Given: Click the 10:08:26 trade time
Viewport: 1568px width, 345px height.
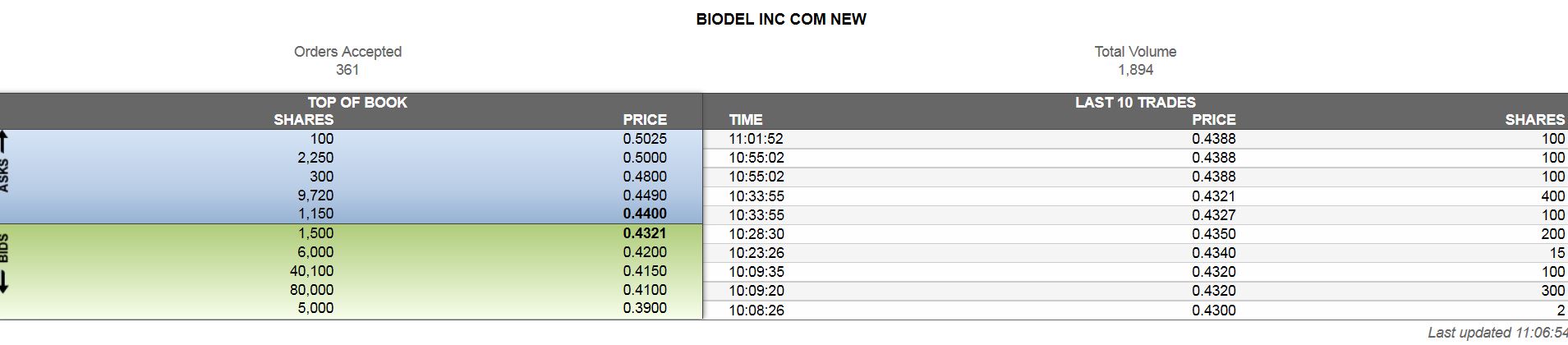Looking at the screenshot, I should tap(756, 310).
